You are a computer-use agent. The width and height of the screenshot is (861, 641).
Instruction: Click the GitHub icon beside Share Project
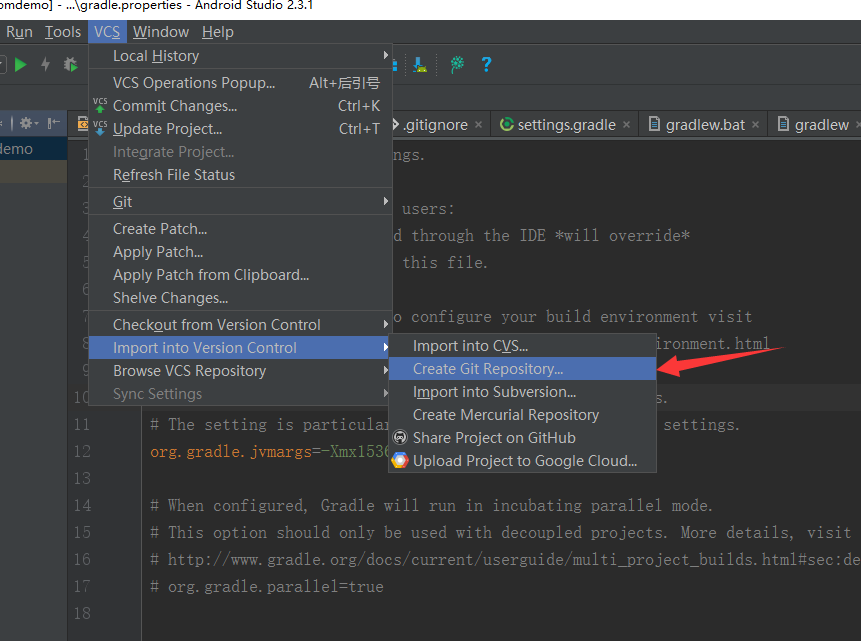pos(400,438)
